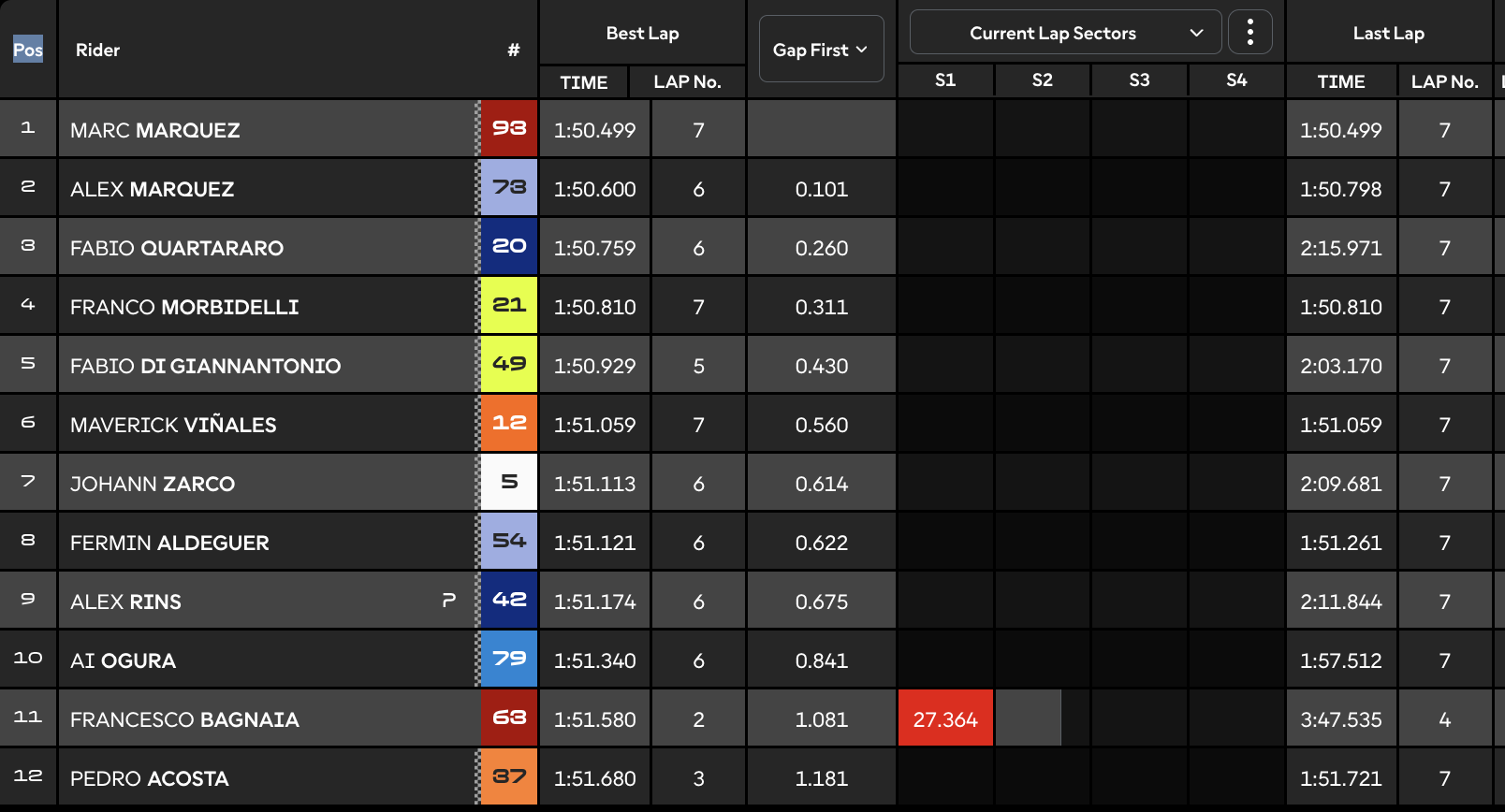Click the Last Lap LAP No. subheader
The height and width of the screenshot is (812, 1505).
pyautogui.click(x=1444, y=81)
